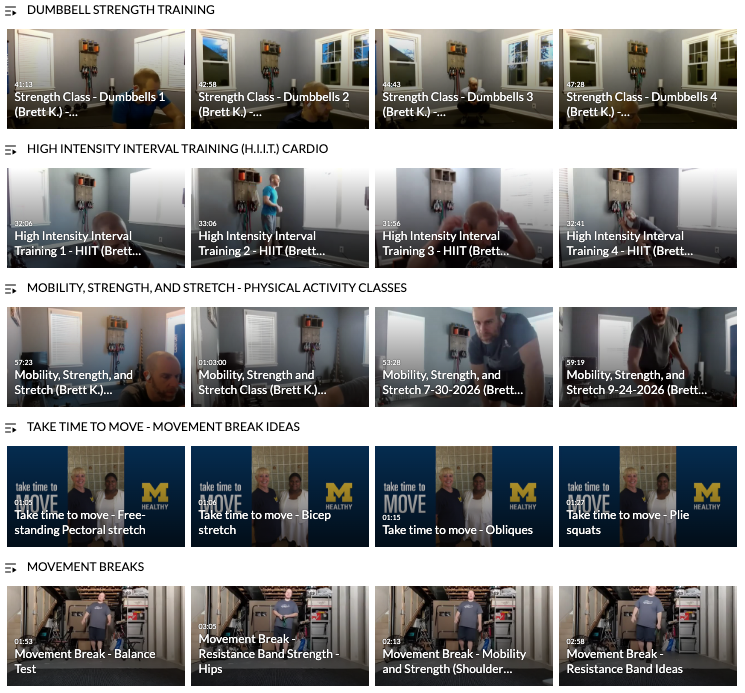745x693 pixels.
Task: Play Strength Class - Dumbbells 1 video
Action: click(96, 79)
